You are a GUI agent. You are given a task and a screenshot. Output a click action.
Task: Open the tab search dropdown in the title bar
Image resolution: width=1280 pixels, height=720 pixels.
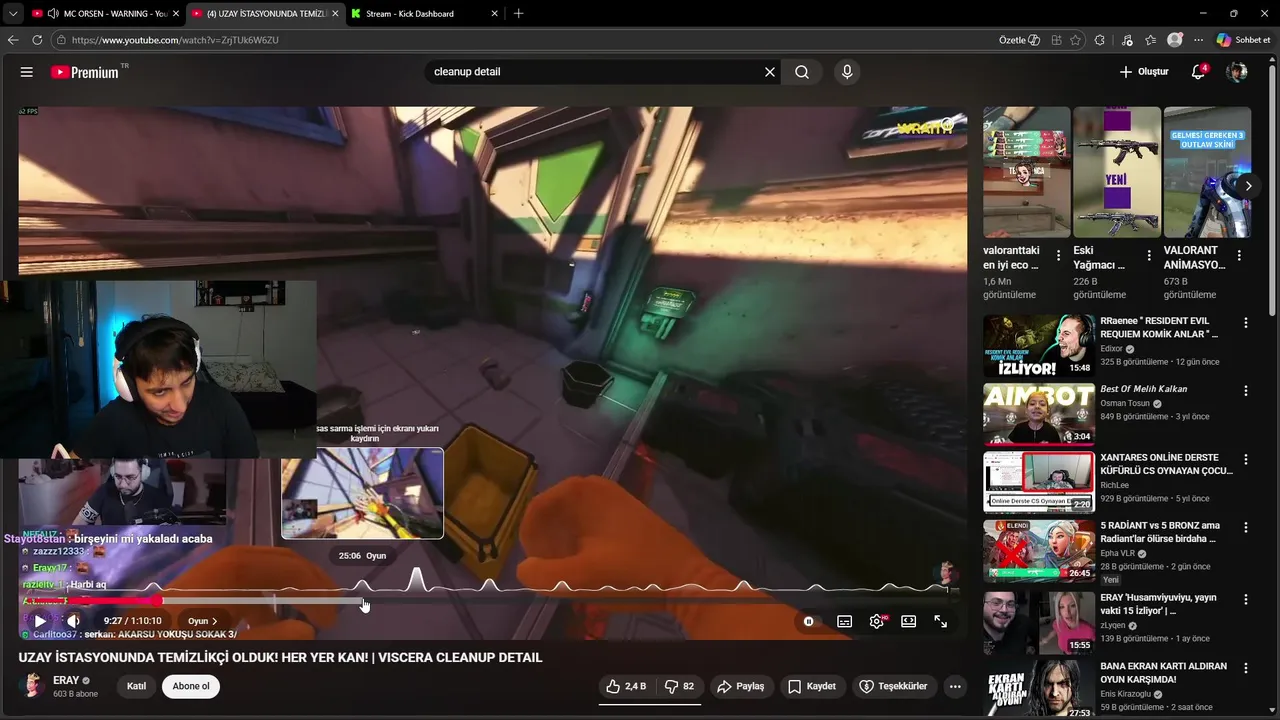pyautogui.click(x=12, y=14)
